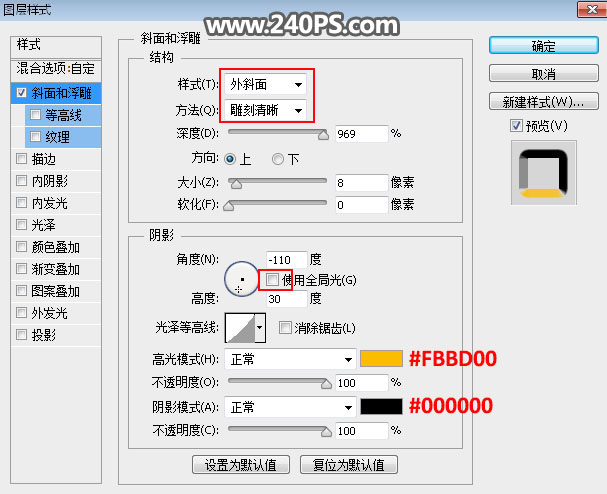The height and width of the screenshot is (494, 607).
Task: Select the 斜面和浮雕 list entry
Action: (56, 93)
